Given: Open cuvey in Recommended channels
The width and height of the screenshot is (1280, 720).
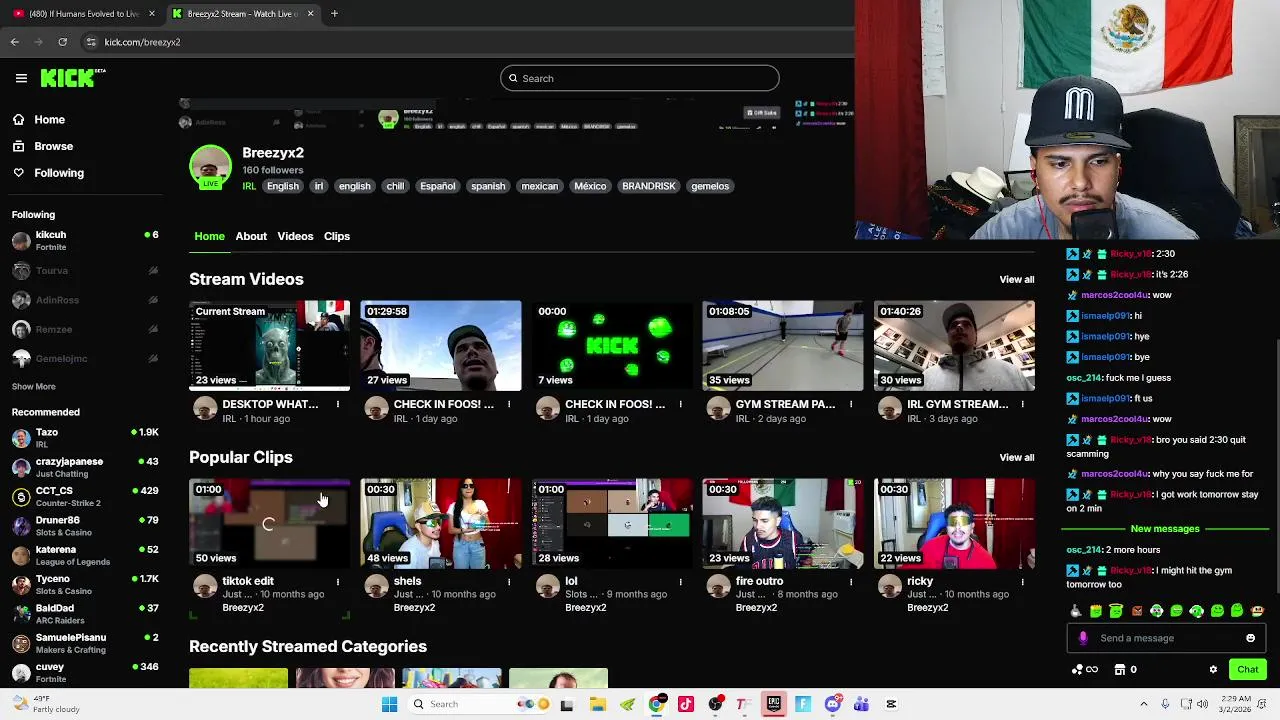Looking at the screenshot, I should 84,672.
